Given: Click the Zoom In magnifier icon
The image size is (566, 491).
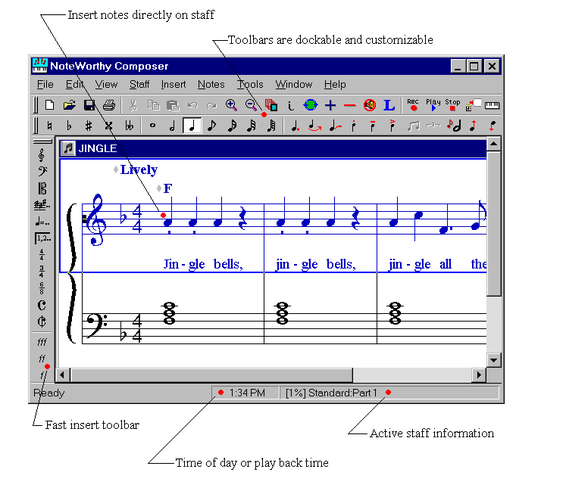Looking at the screenshot, I should pos(231,105).
